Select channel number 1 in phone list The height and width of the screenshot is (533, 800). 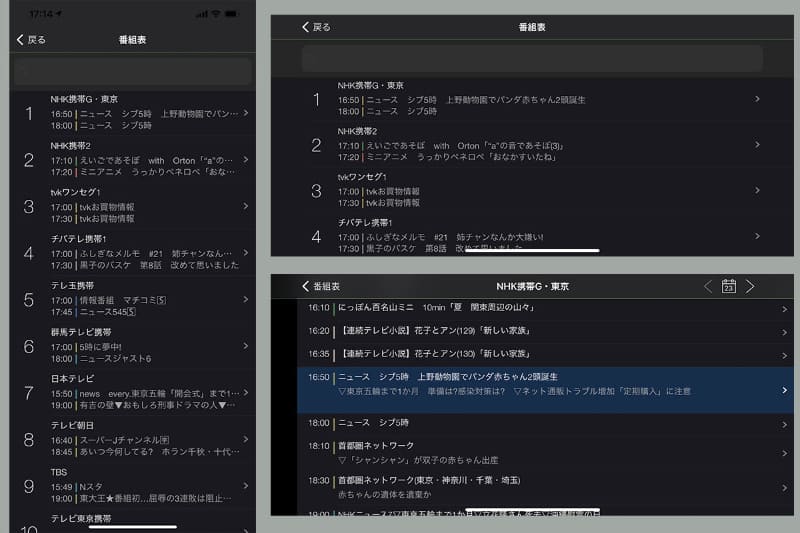click(29, 114)
